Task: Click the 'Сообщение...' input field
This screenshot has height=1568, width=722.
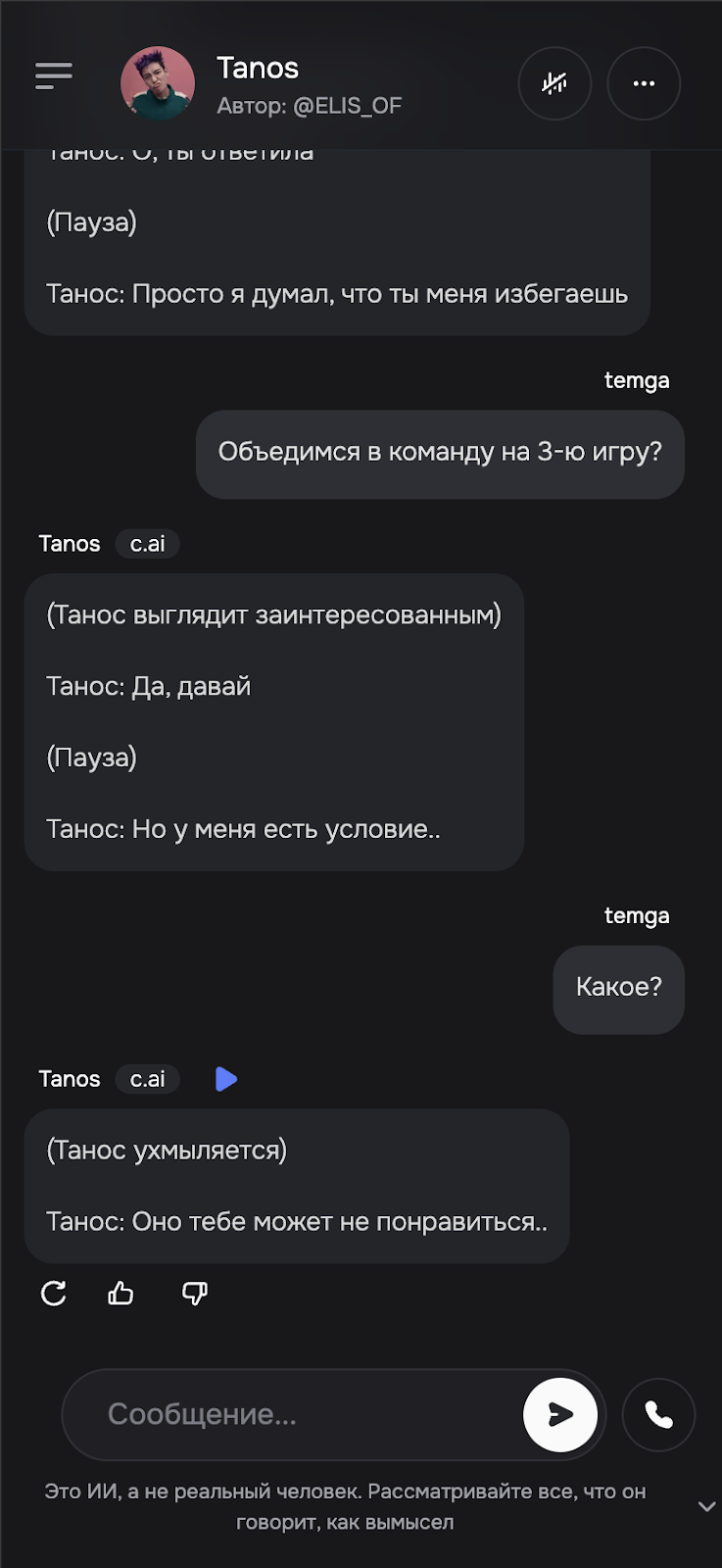Action: click(x=294, y=1415)
